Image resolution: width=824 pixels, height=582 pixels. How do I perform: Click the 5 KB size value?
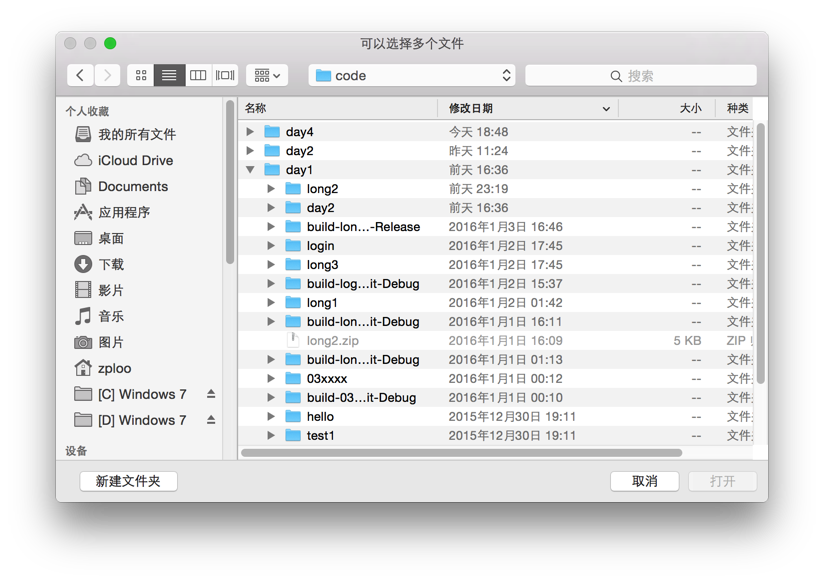(687, 341)
